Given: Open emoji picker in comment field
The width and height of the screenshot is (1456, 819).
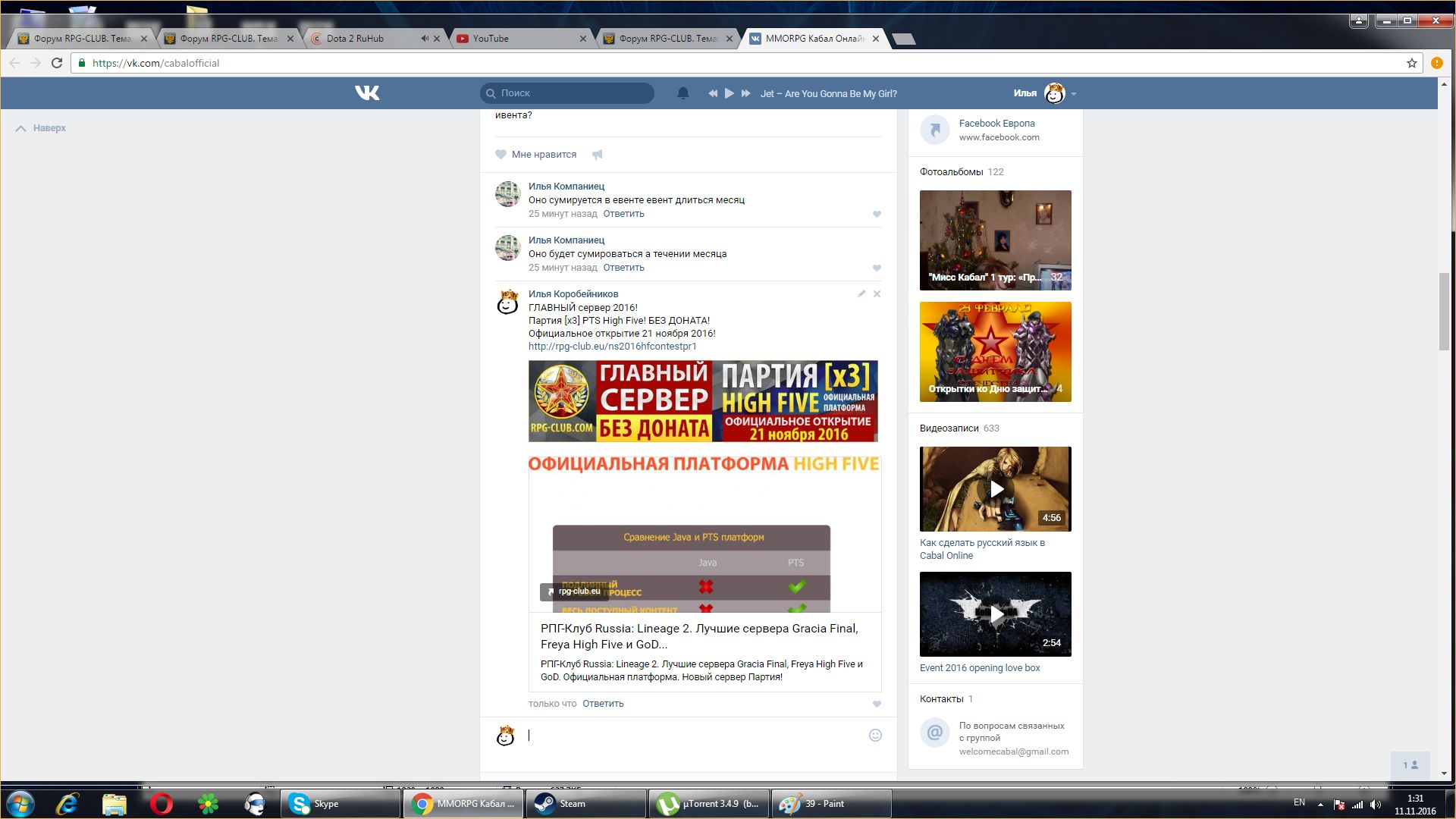Looking at the screenshot, I should (x=875, y=735).
